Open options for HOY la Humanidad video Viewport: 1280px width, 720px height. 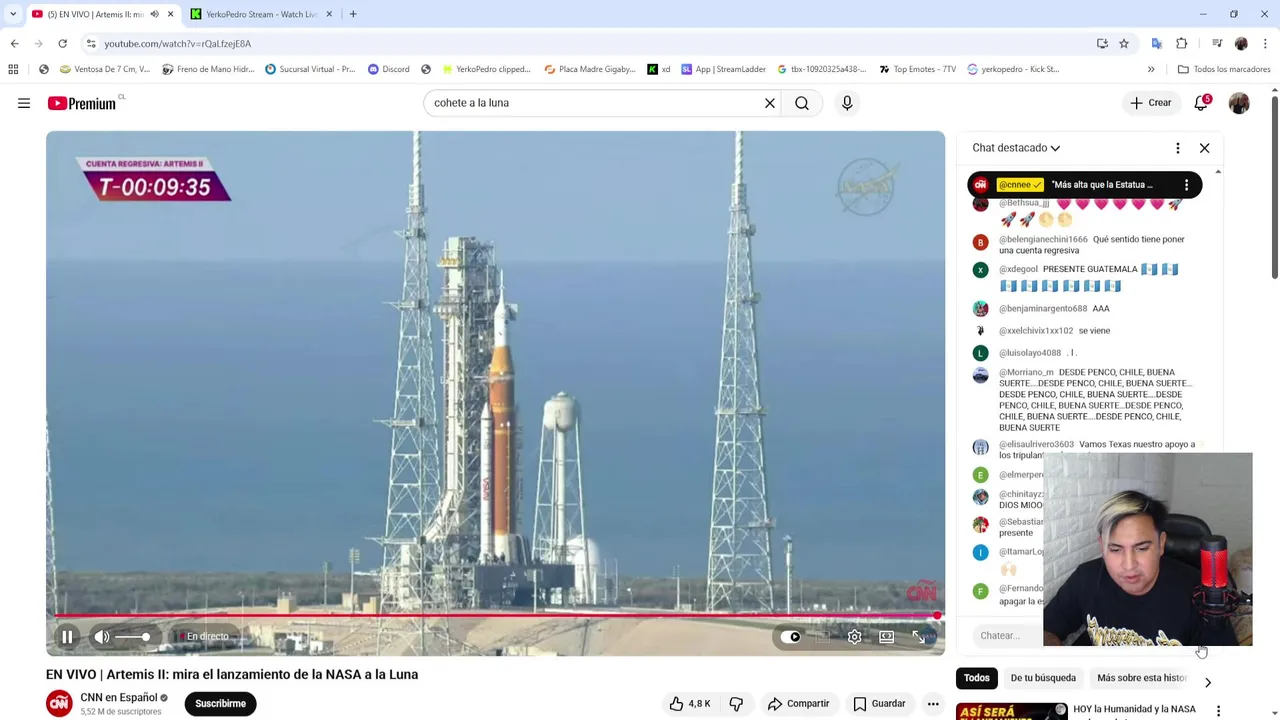(x=1218, y=711)
